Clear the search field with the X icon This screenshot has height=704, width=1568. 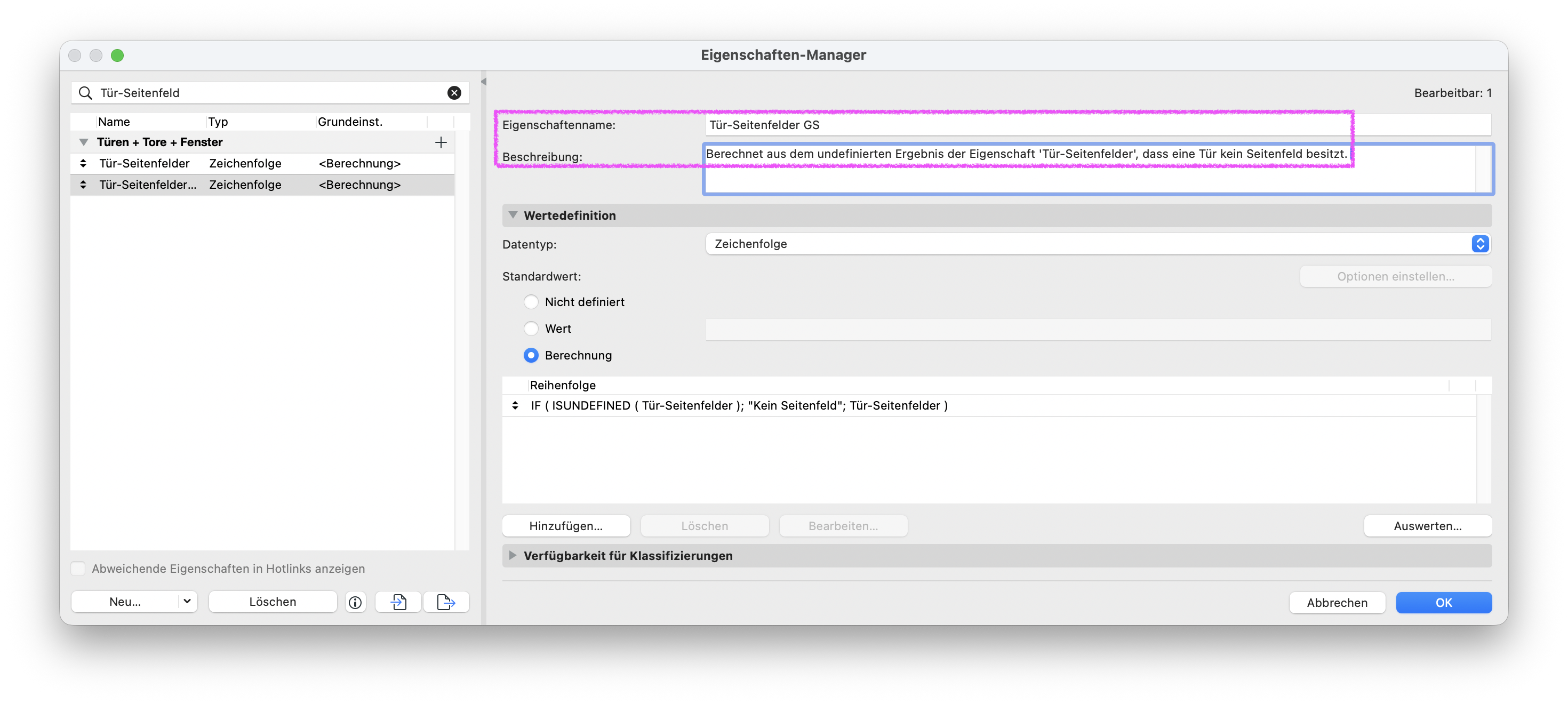454,92
